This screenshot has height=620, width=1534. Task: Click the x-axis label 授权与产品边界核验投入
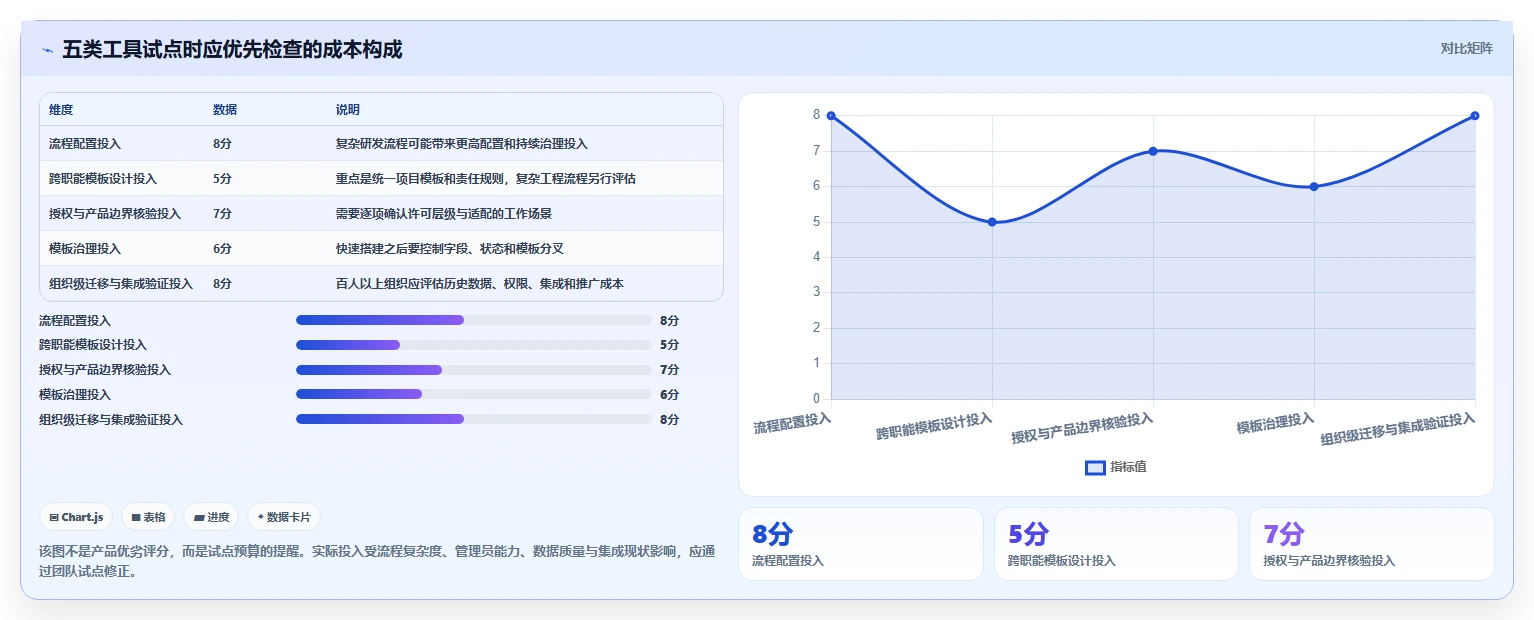1082,429
